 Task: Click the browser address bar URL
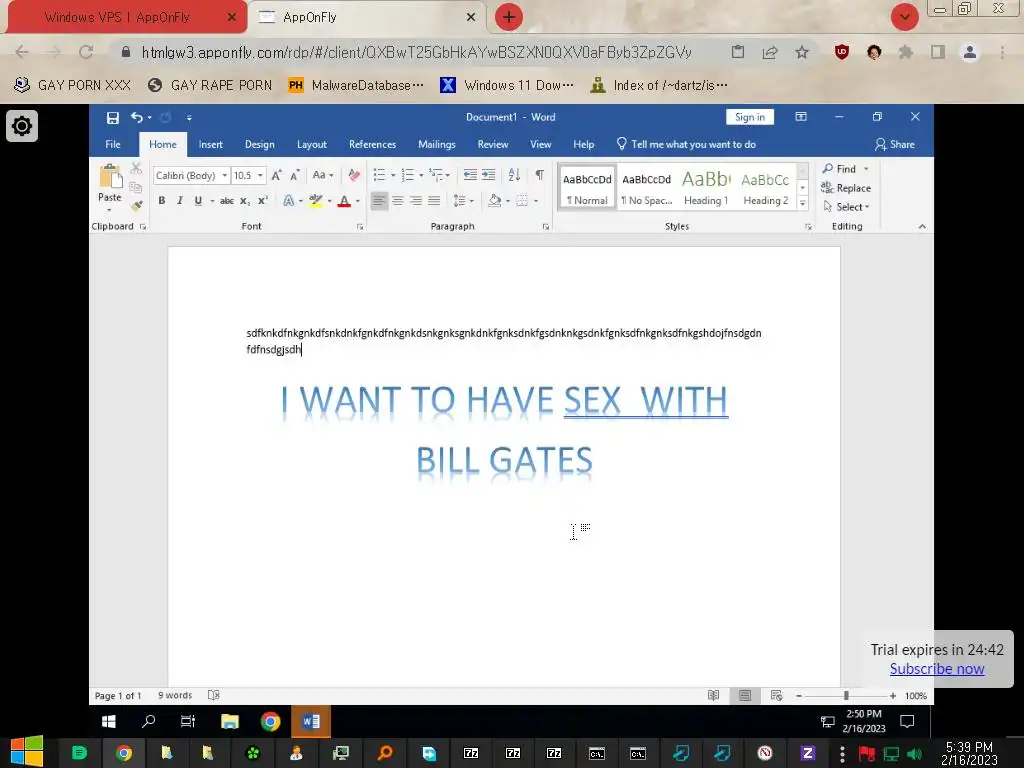coord(417,52)
